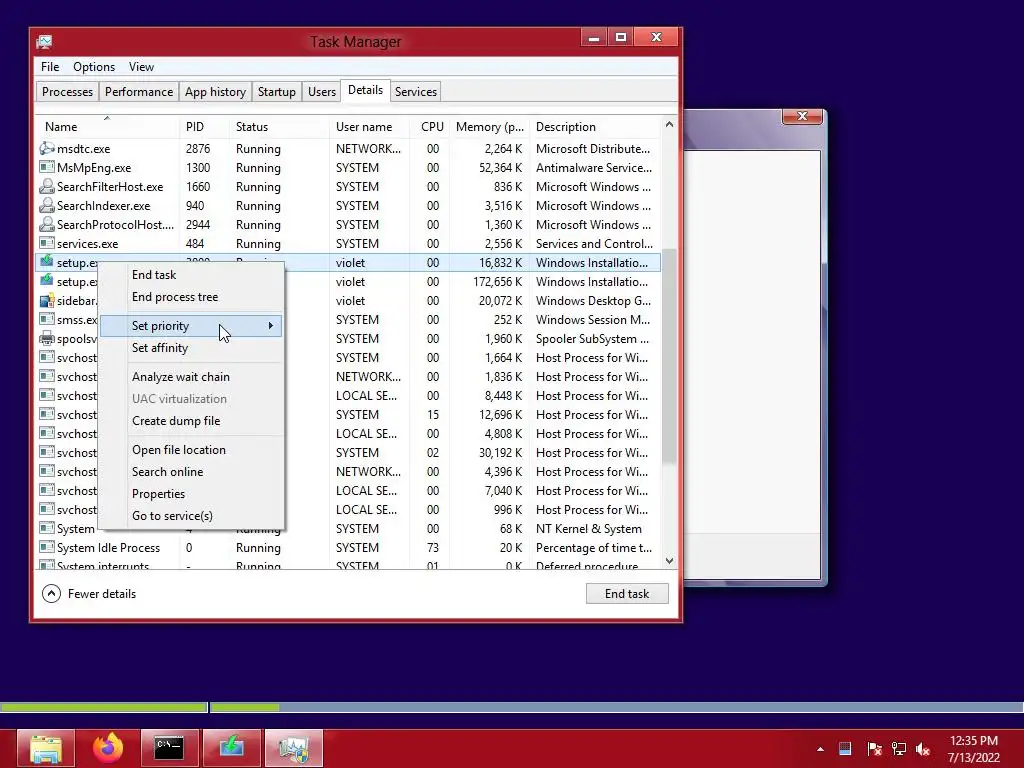Sort by the User name column header

tap(369, 127)
